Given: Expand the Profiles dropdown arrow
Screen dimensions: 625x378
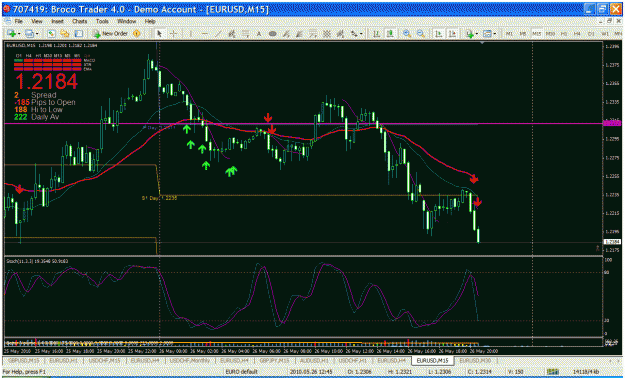Looking at the screenshot, I should [36, 34].
